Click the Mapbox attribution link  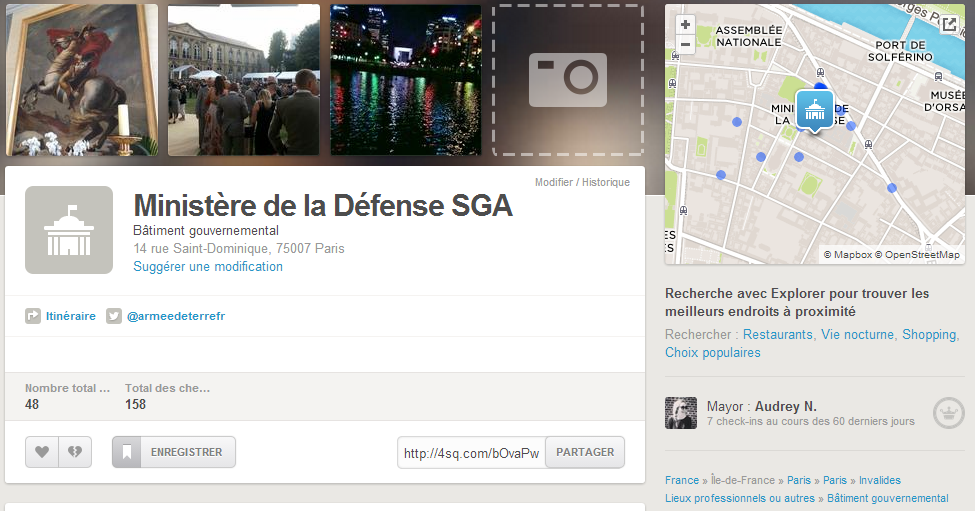[x=848, y=254]
